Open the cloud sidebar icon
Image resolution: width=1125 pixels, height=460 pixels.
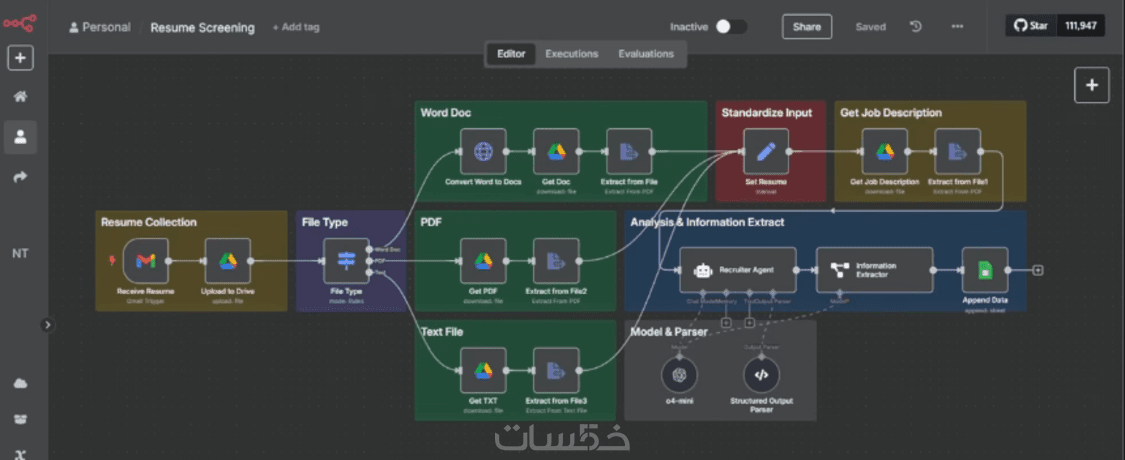click(x=20, y=383)
